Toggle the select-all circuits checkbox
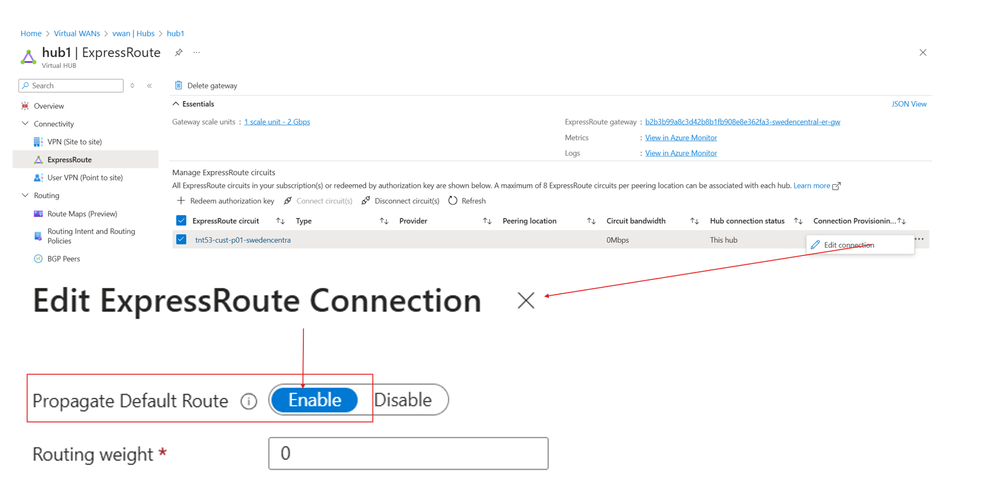Viewport: 999px width, 500px height. tap(181, 220)
